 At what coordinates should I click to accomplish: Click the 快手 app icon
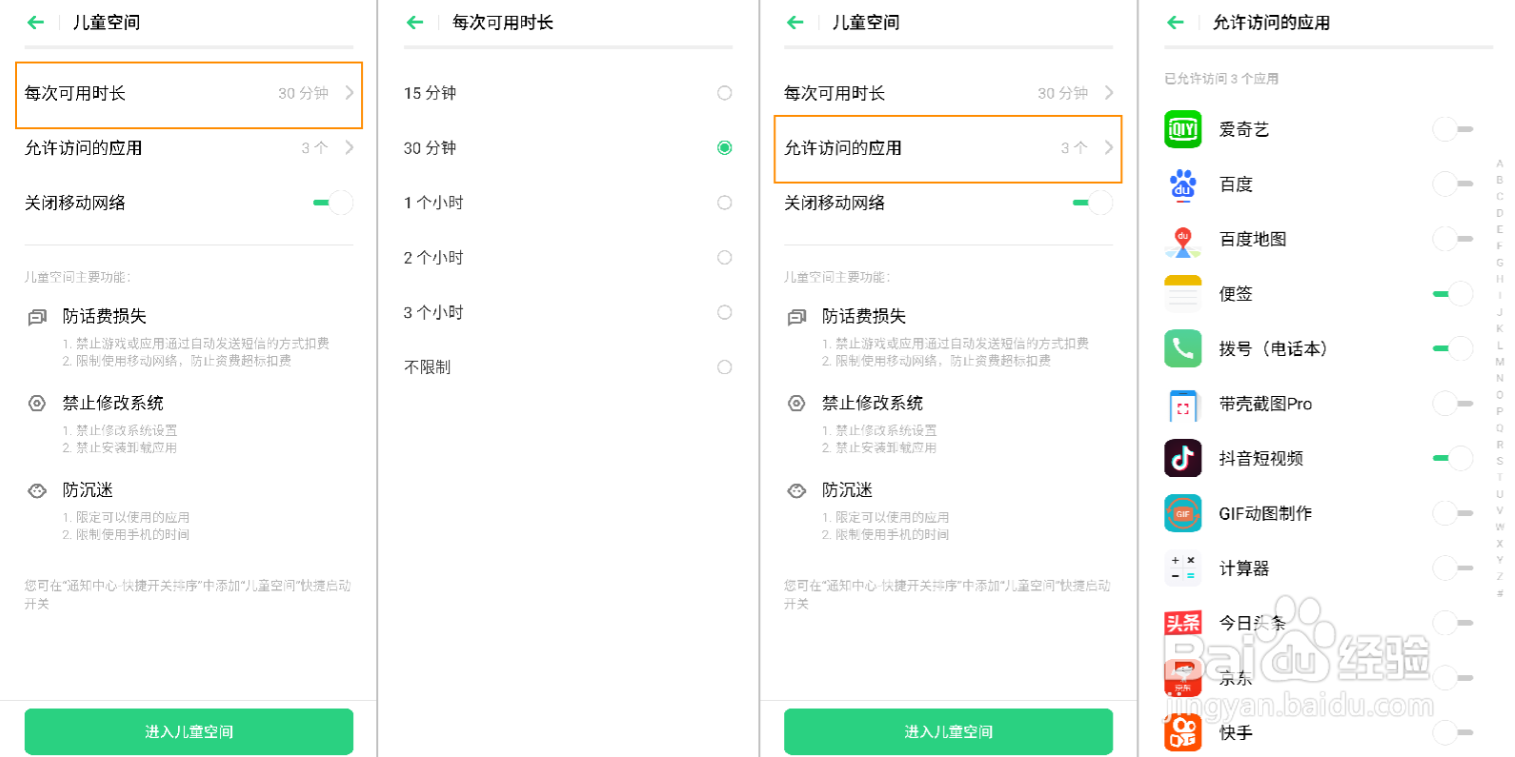pos(1184,732)
